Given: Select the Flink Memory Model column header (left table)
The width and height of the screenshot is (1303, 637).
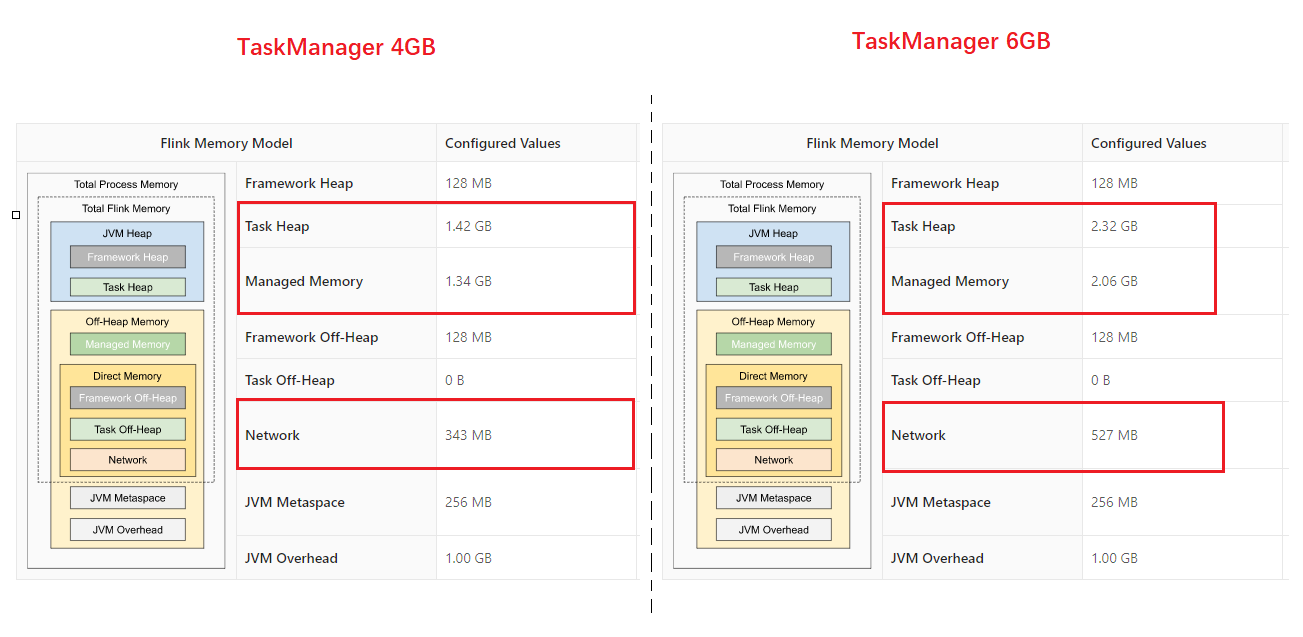Looking at the screenshot, I should pyautogui.click(x=226, y=143).
